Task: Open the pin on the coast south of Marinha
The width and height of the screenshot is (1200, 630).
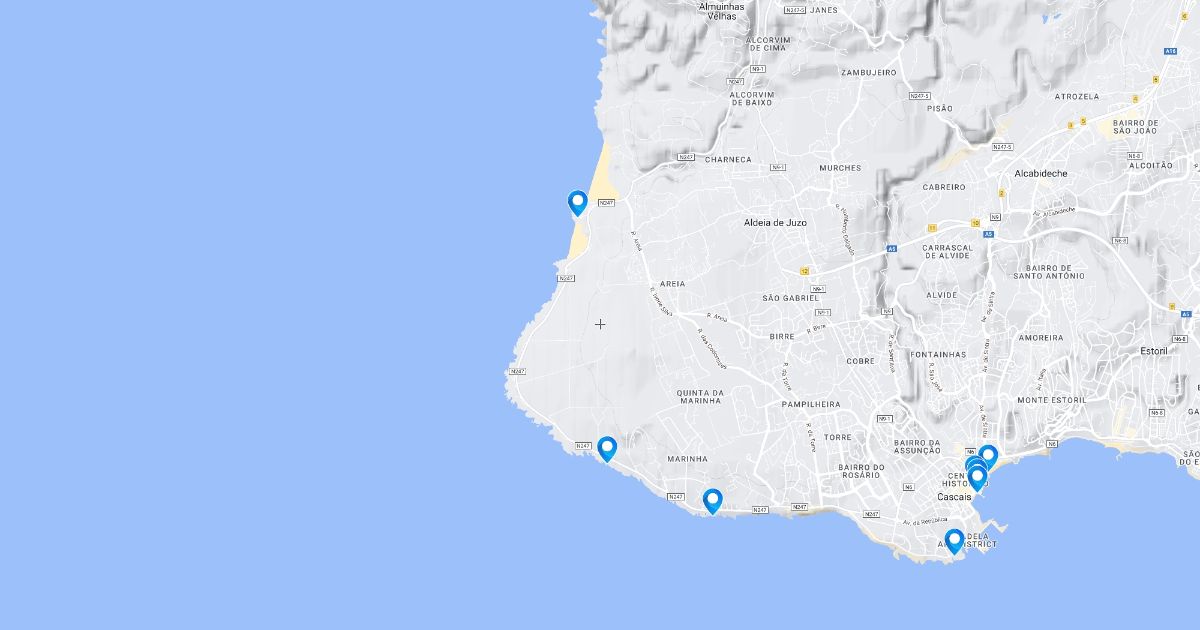Action: pos(712,501)
